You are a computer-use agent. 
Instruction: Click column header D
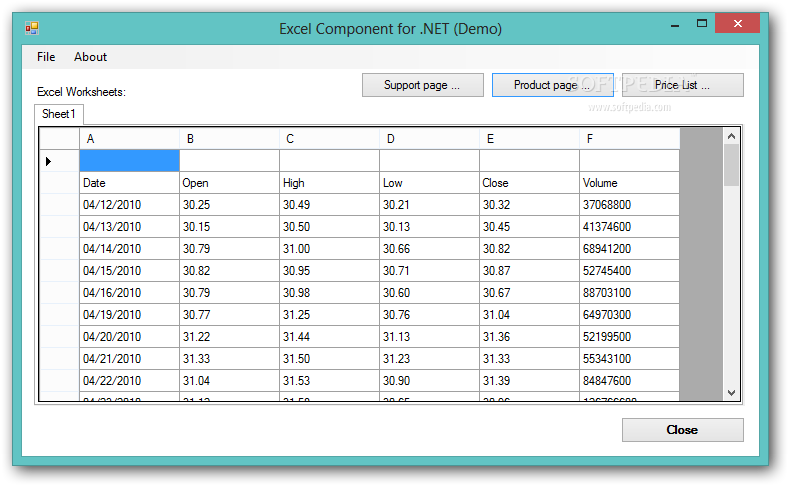pos(430,139)
